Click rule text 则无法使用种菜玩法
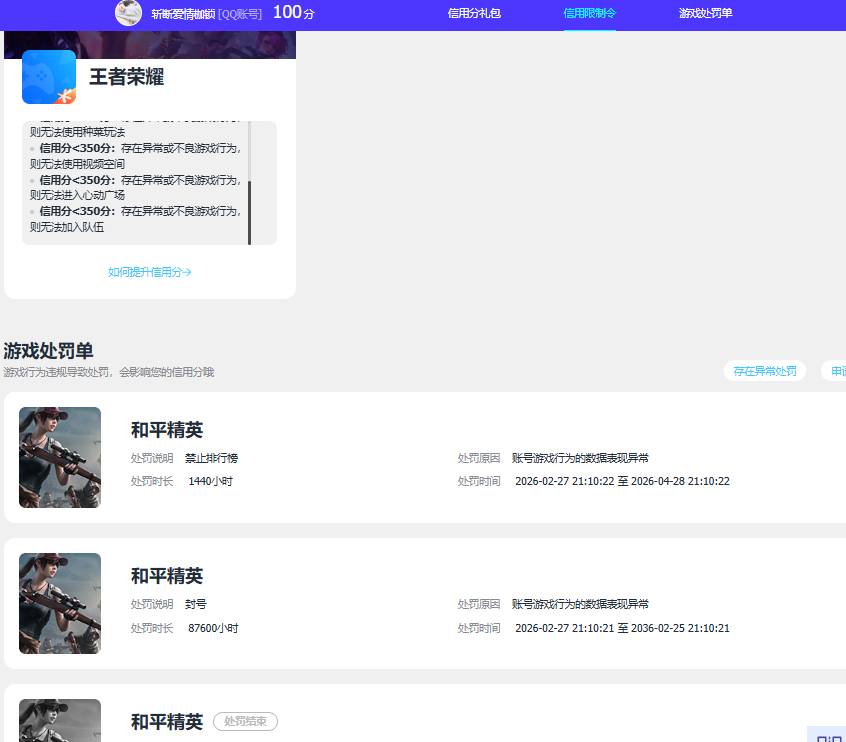The height and width of the screenshot is (742, 846). 77,132
